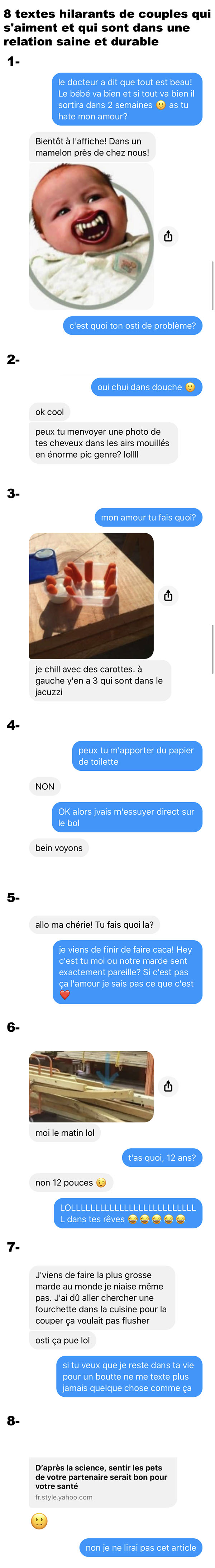
Task: Tap the share icon beside the baby photo
Action: pyautogui.click(x=168, y=236)
